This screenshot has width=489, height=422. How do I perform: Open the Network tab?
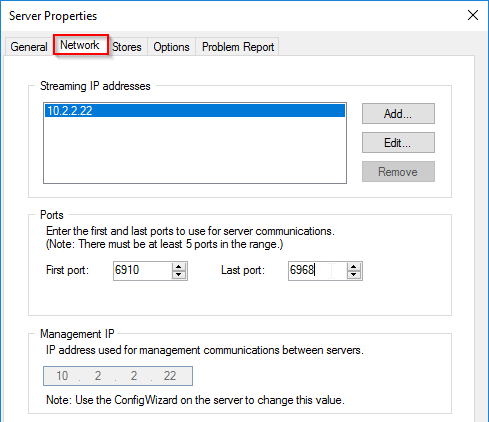80,45
